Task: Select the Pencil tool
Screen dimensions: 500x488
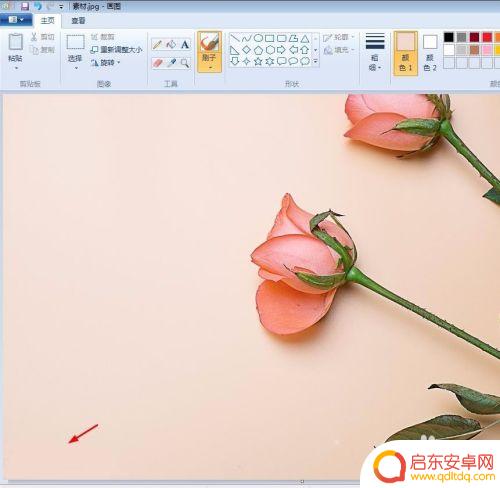Action: (x=157, y=45)
